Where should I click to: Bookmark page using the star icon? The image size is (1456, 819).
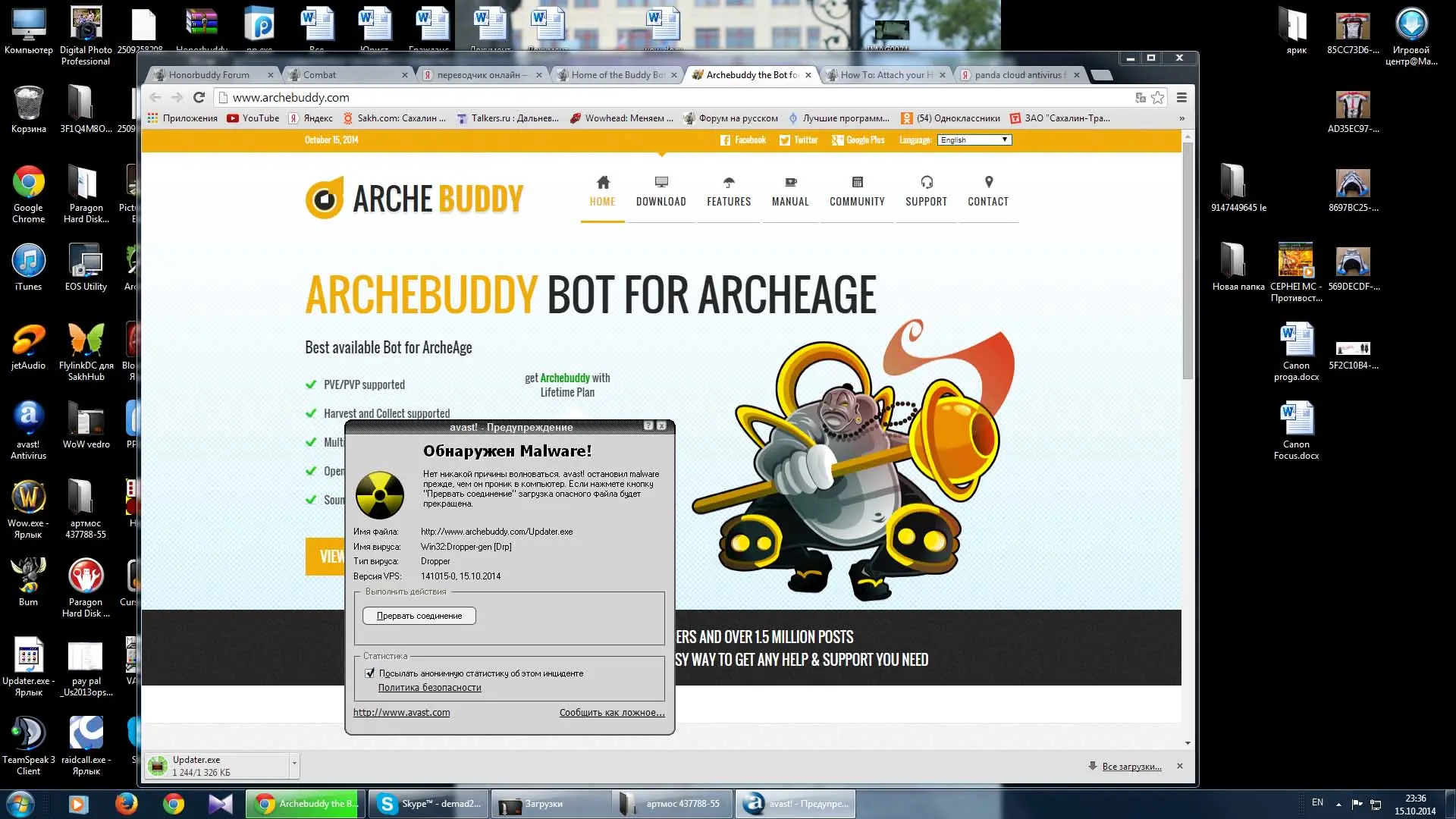[x=1157, y=97]
